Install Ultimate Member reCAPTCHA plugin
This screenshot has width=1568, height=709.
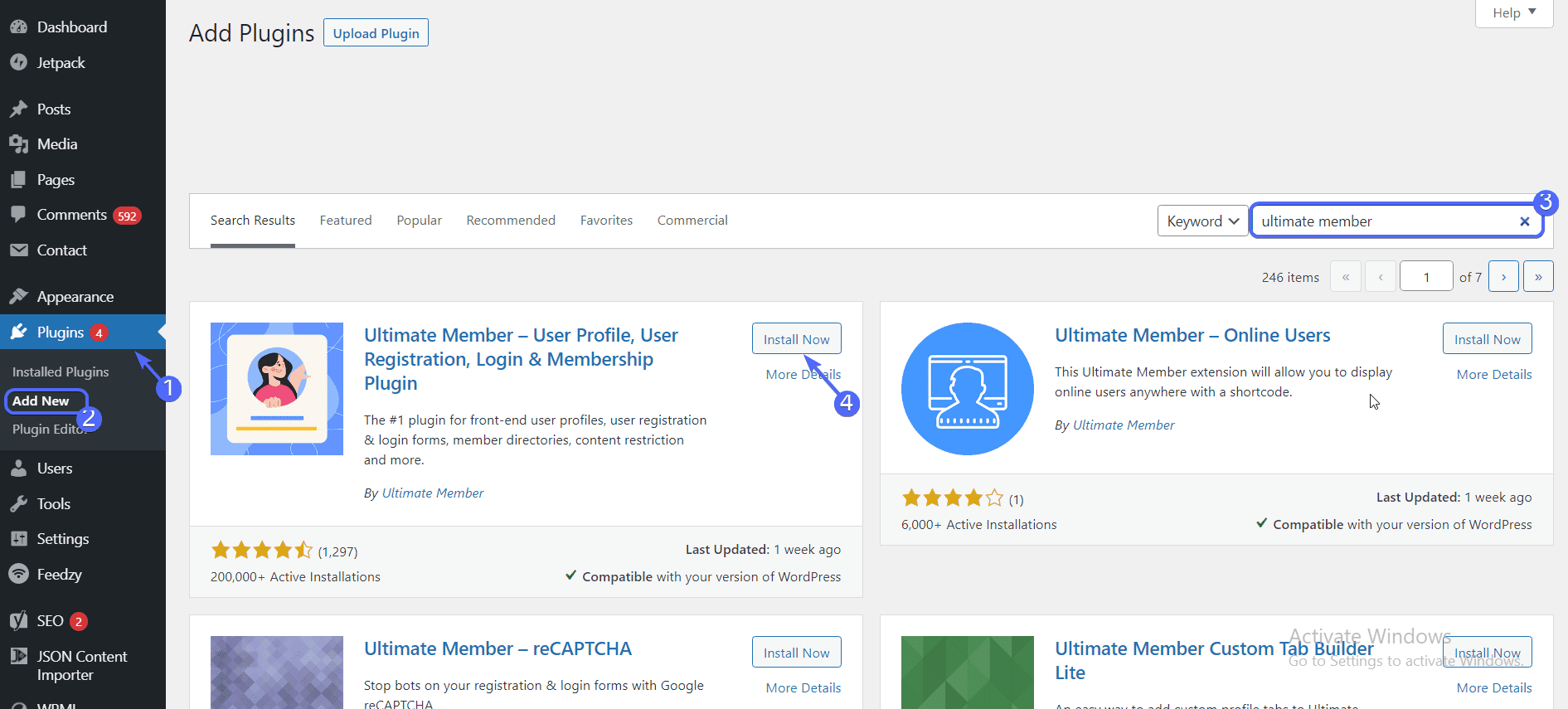pos(797,653)
